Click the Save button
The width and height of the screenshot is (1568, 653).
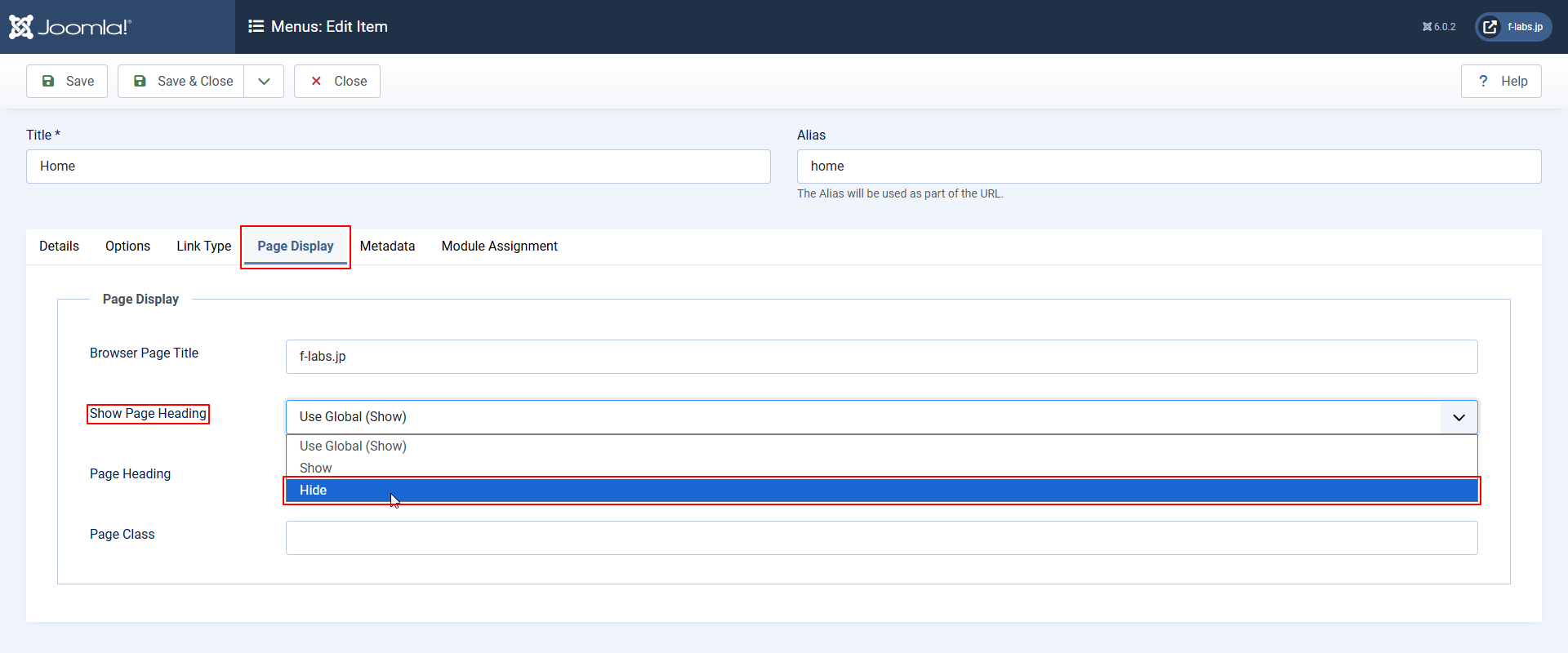tap(67, 82)
